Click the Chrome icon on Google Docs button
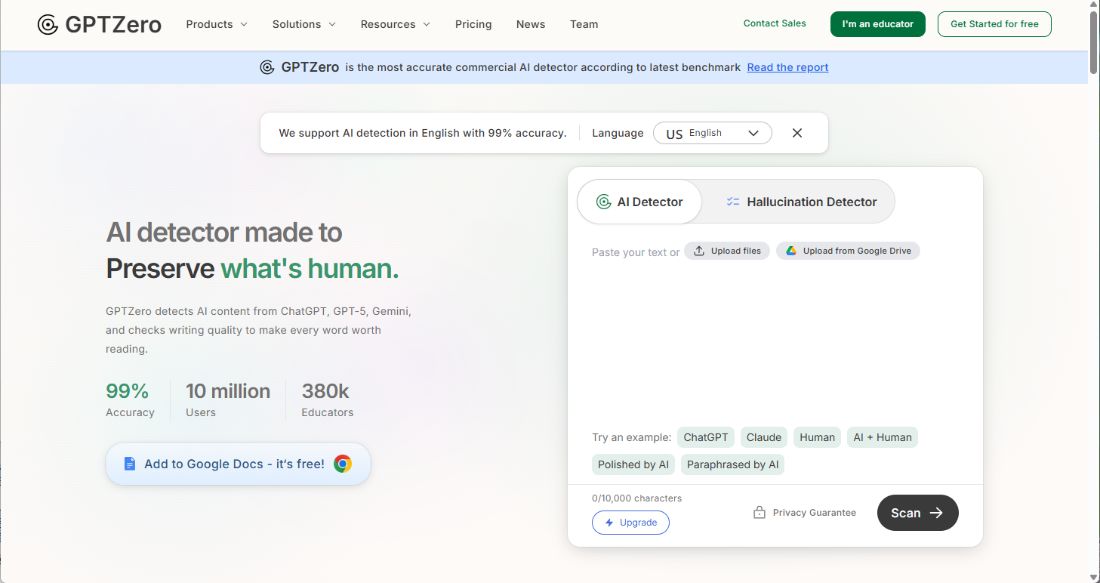 343,464
